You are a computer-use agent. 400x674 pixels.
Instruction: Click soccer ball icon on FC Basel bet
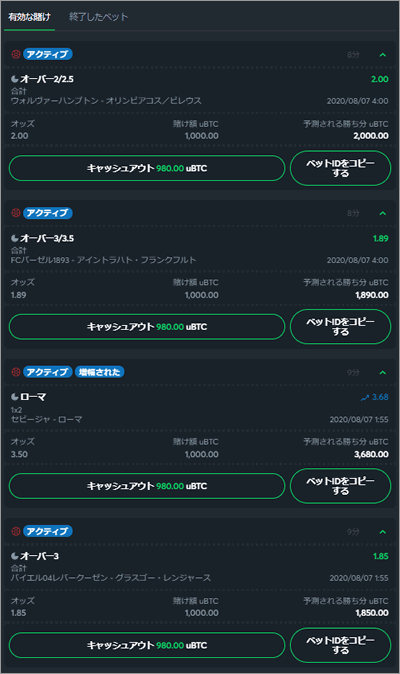click(x=16, y=213)
